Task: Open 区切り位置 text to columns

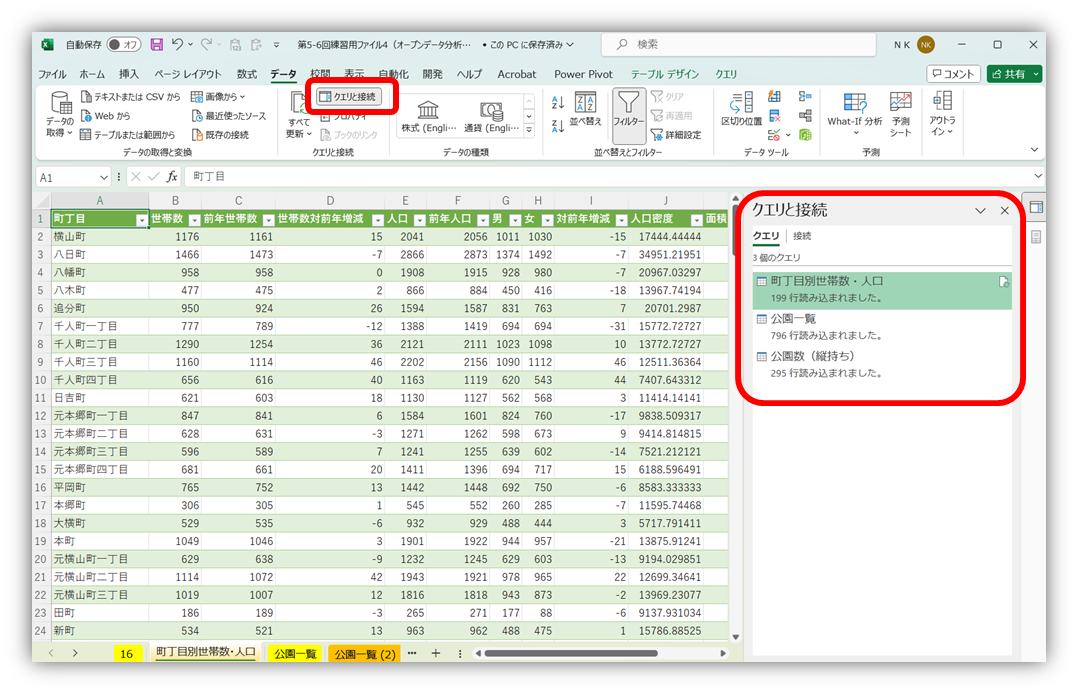Action: [x=741, y=109]
